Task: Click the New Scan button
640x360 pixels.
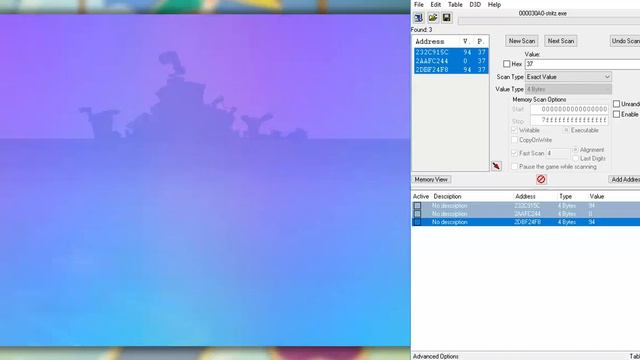Action: (522, 41)
